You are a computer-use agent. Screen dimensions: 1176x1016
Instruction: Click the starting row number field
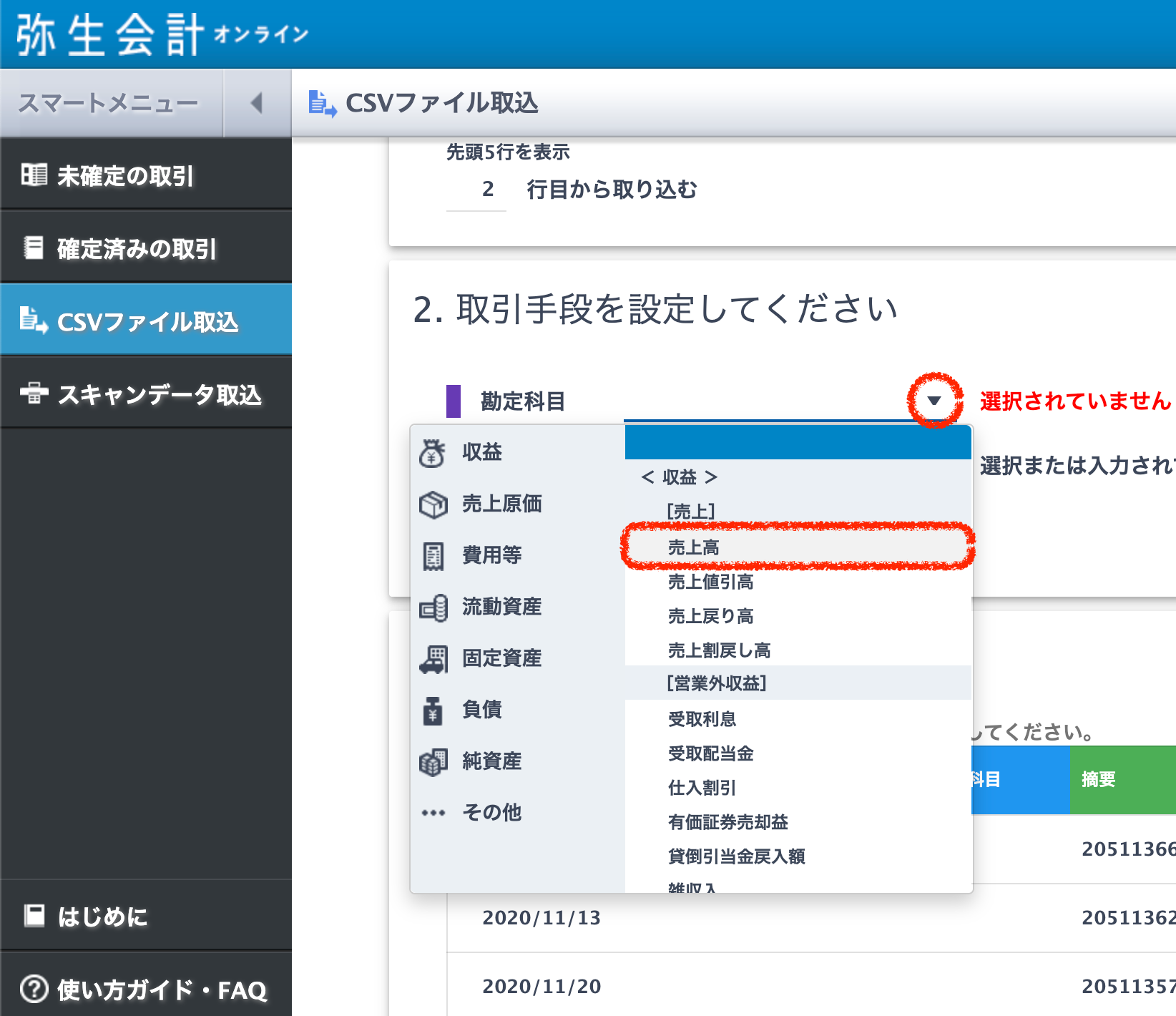(x=476, y=190)
